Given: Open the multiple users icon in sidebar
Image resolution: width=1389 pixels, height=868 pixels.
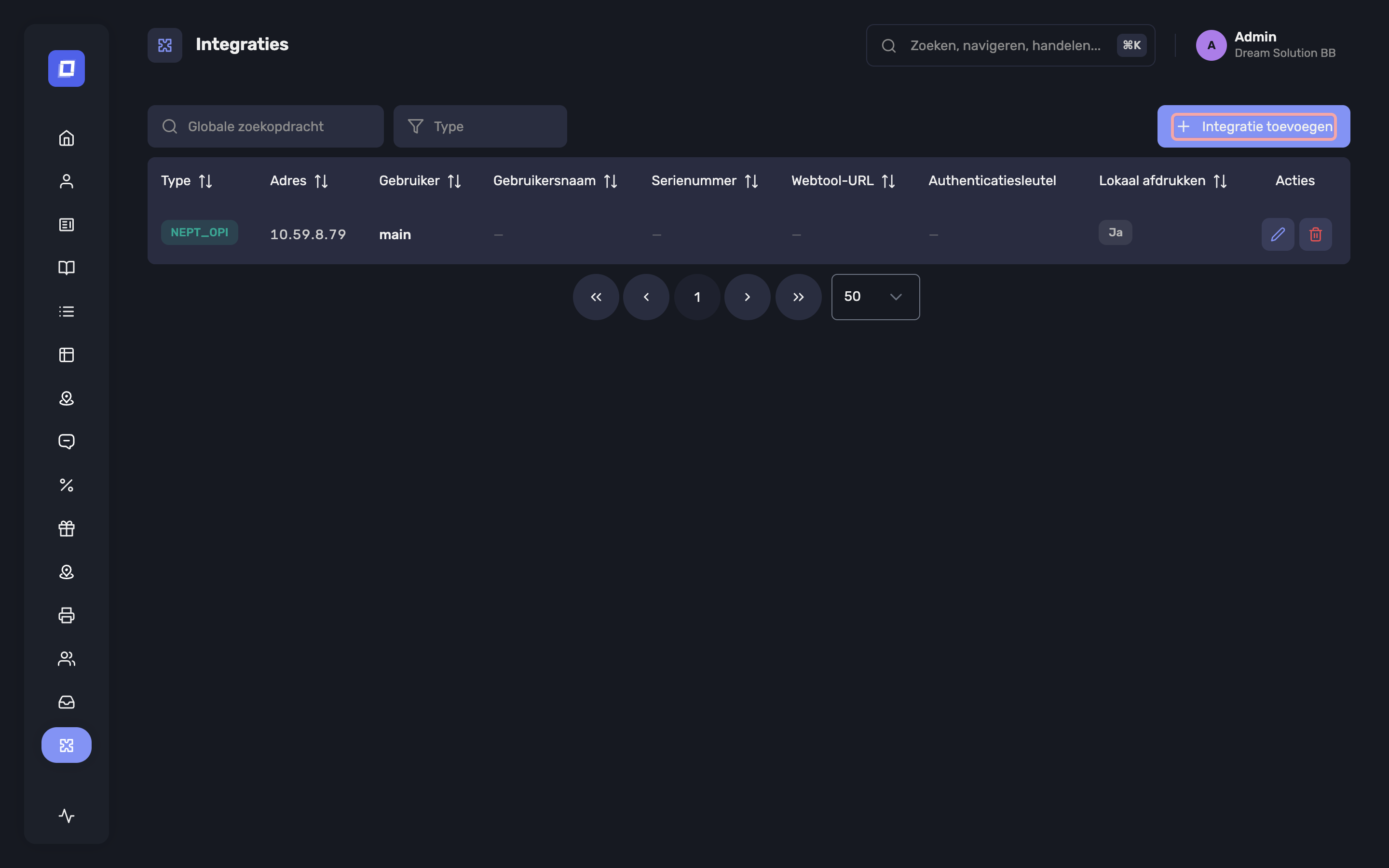Looking at the screenshot, I should [67, 658].
